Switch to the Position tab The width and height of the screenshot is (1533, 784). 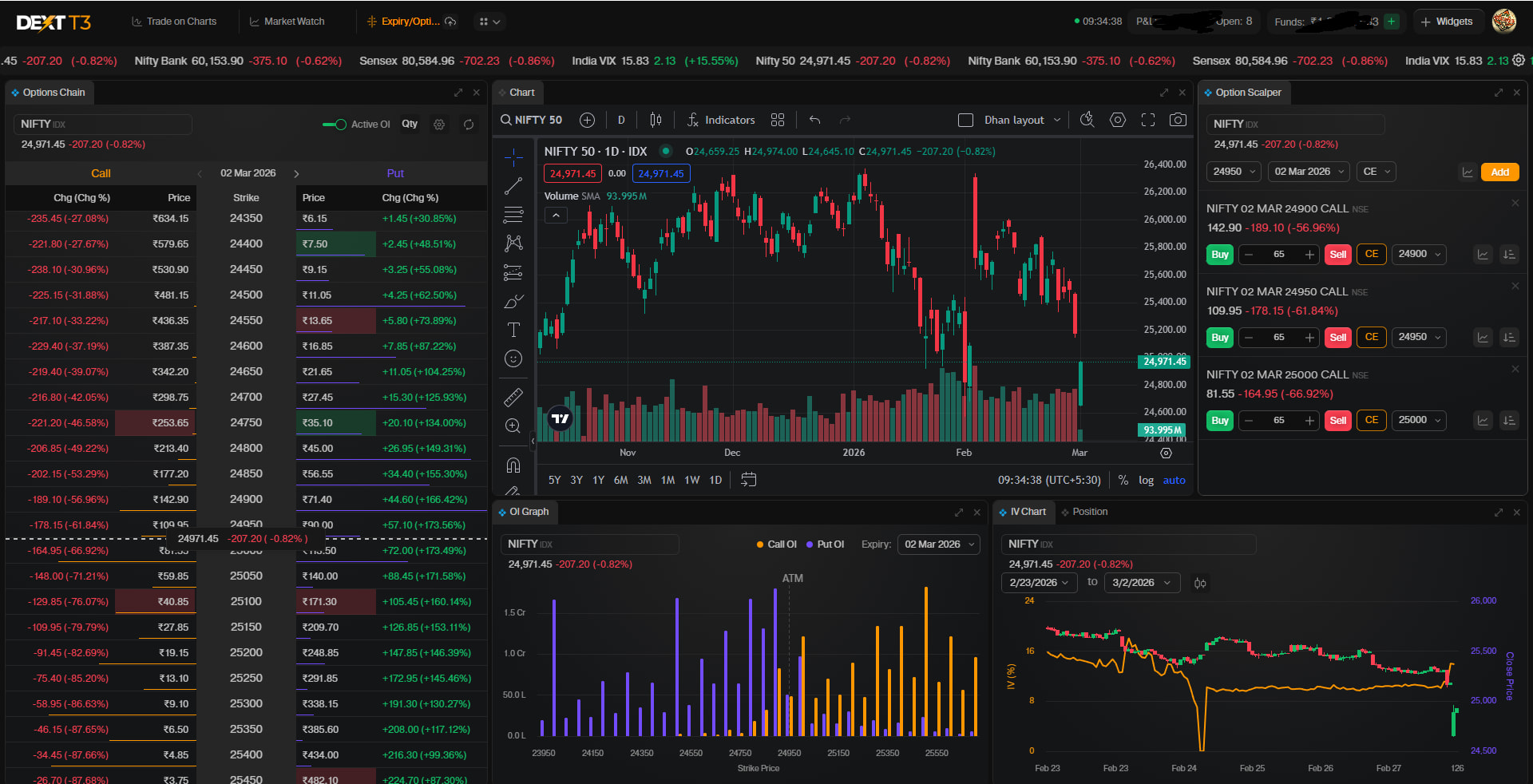pos(1089,512)
